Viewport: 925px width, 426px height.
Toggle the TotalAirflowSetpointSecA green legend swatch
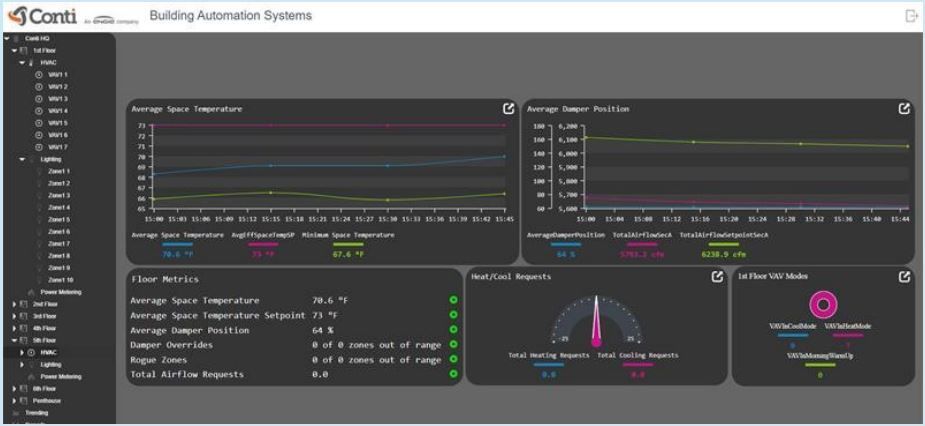(x=723, y=244)
